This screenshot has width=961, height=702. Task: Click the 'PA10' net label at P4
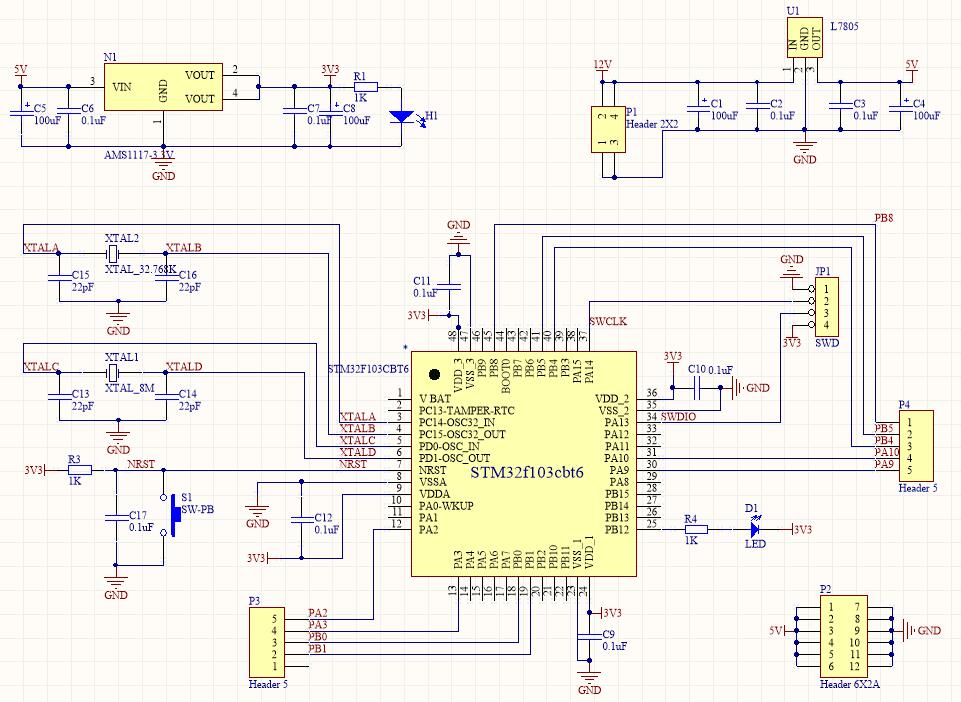tap(887, 452)
